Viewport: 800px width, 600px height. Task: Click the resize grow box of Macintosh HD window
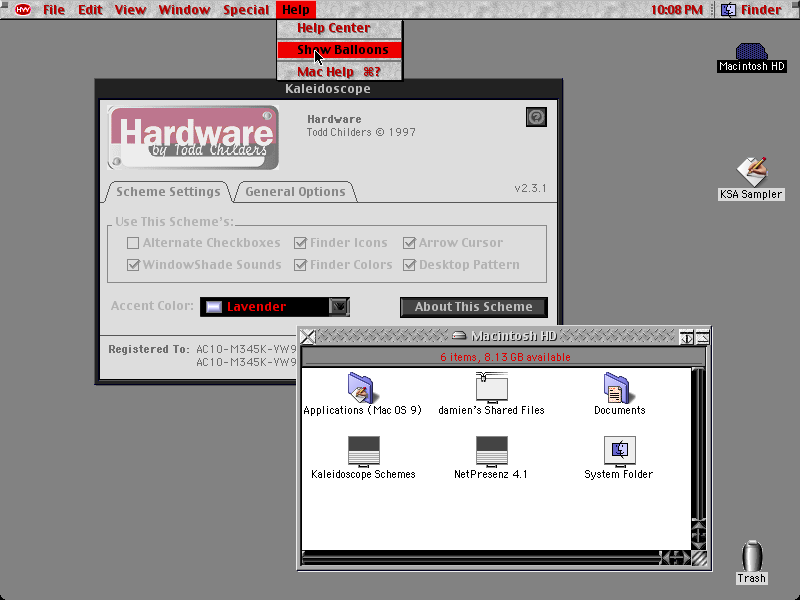coord(699,558)
